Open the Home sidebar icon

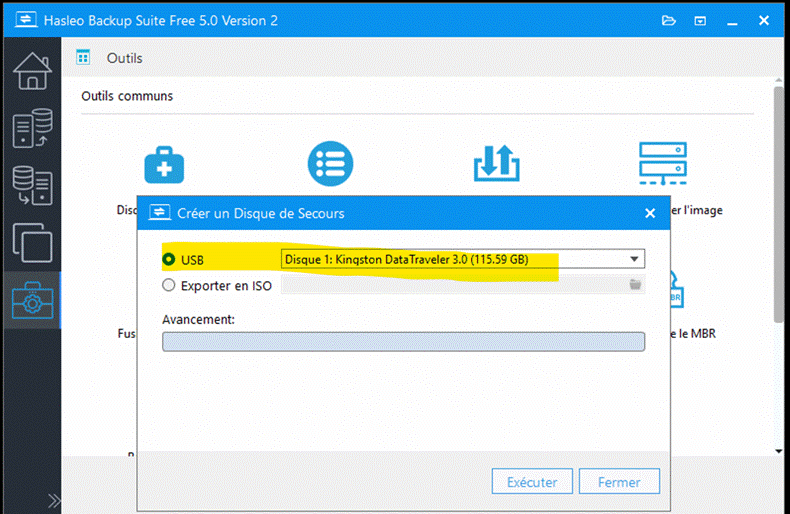tap(32, 71)
